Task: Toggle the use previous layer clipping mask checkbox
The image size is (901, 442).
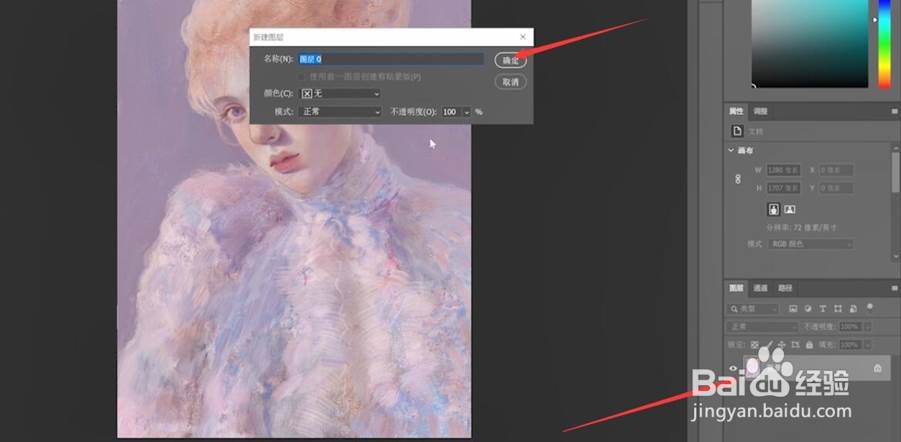Action: pyautogui.click(x=302, y=76)
